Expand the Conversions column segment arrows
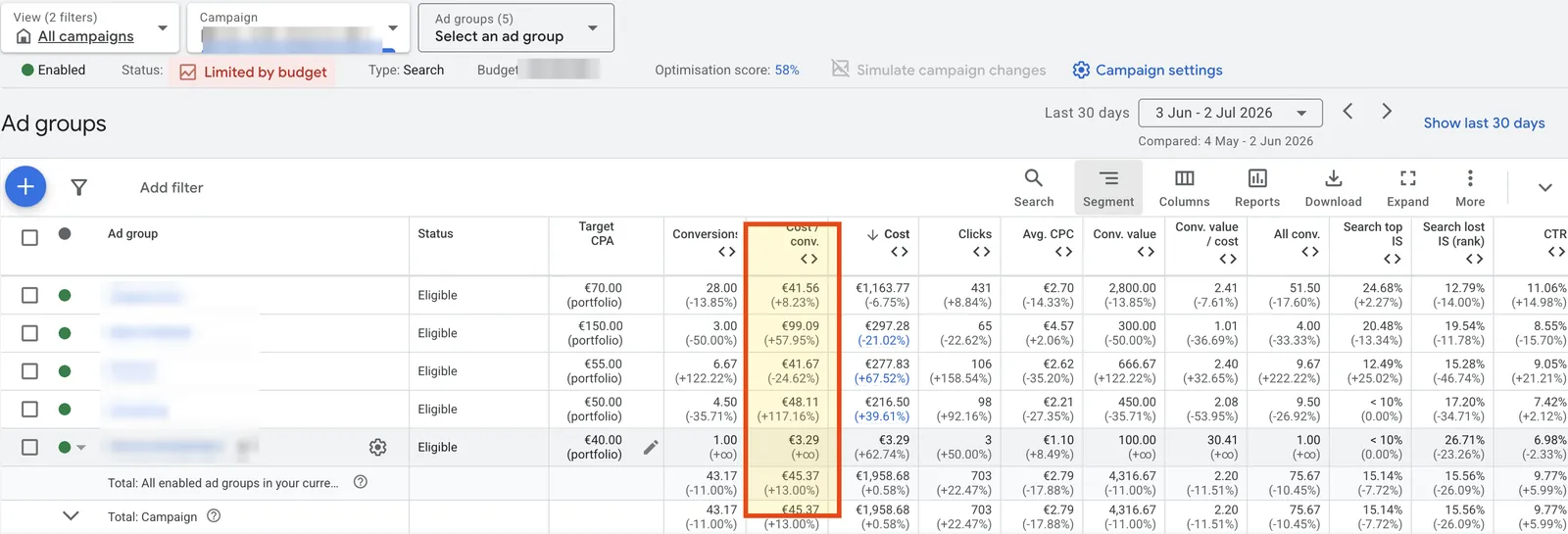 pos(726,252)
